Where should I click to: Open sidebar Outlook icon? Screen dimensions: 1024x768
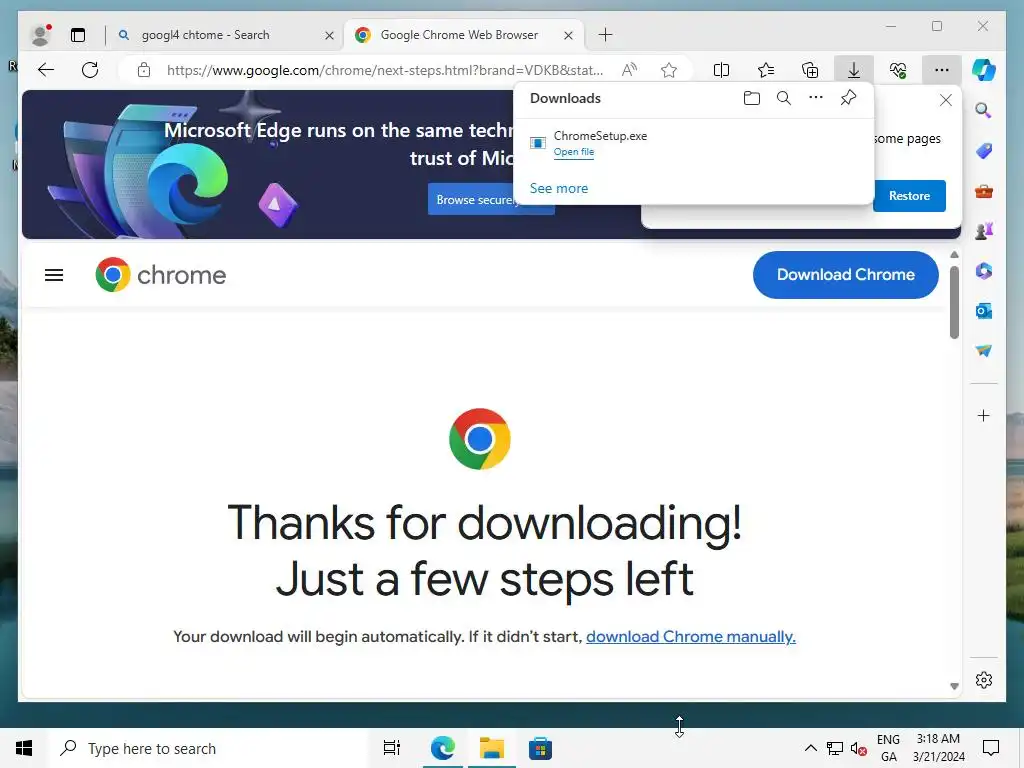(x=984, y=311)
